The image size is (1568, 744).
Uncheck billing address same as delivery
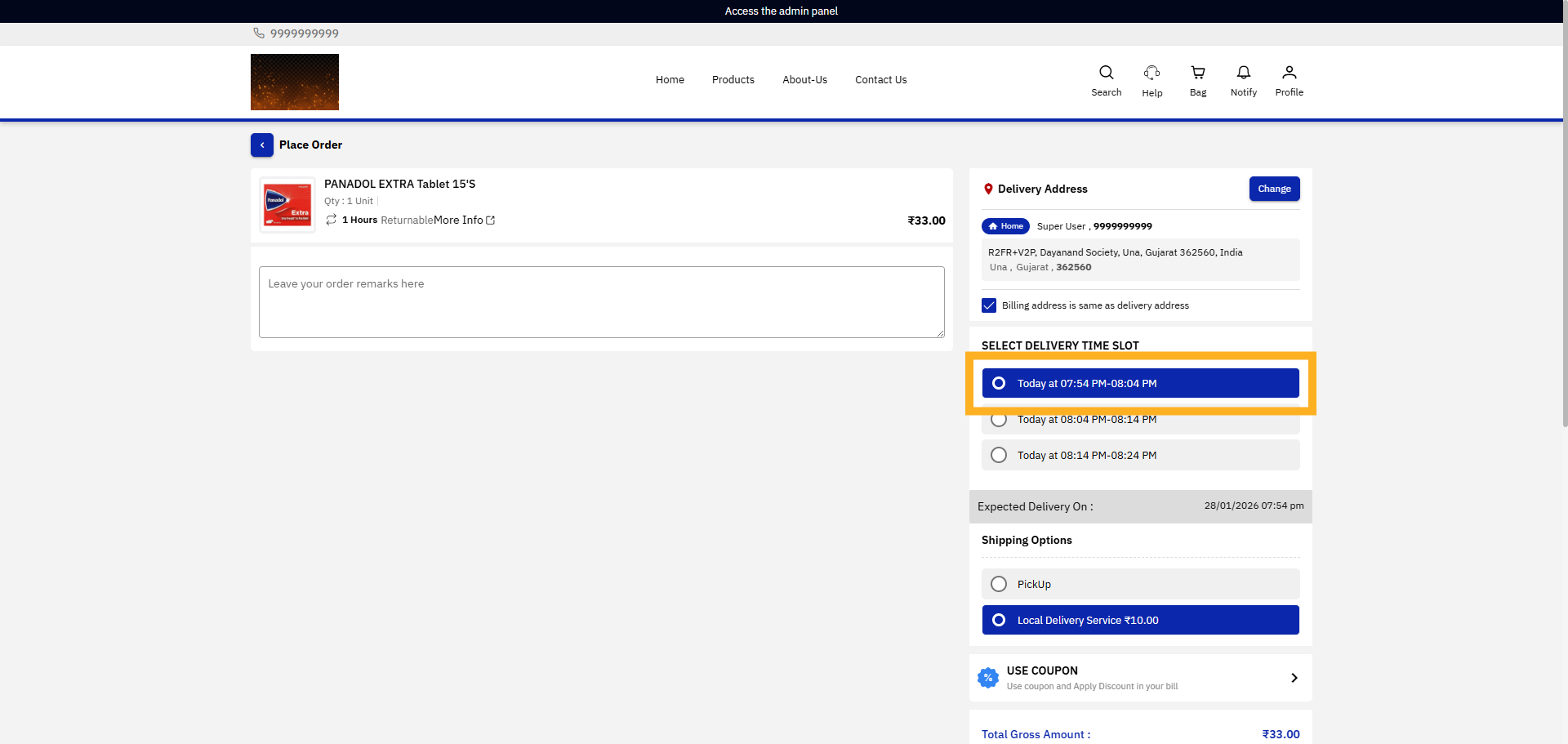[x=988, y=305]
